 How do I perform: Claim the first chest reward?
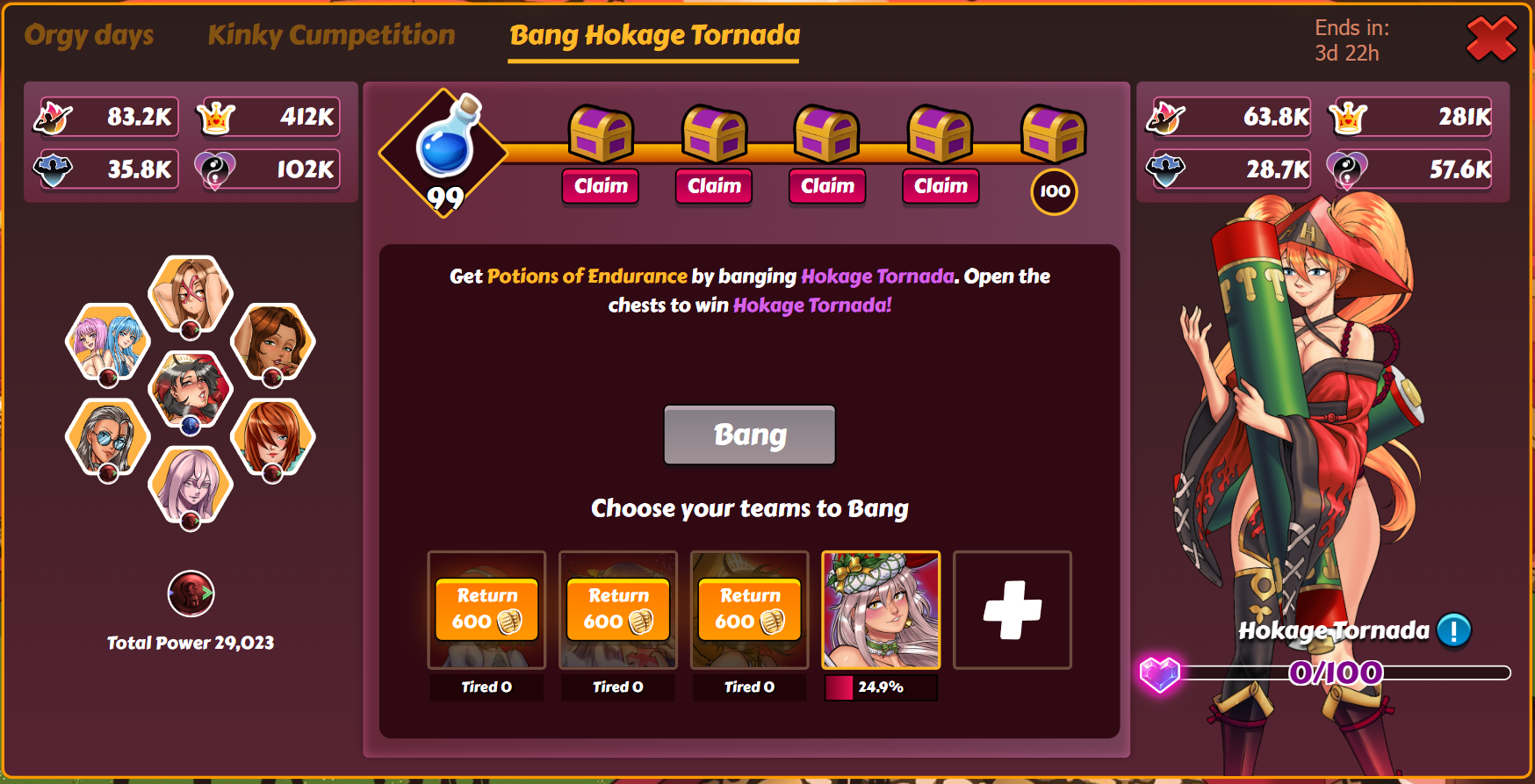click(601, 186)
